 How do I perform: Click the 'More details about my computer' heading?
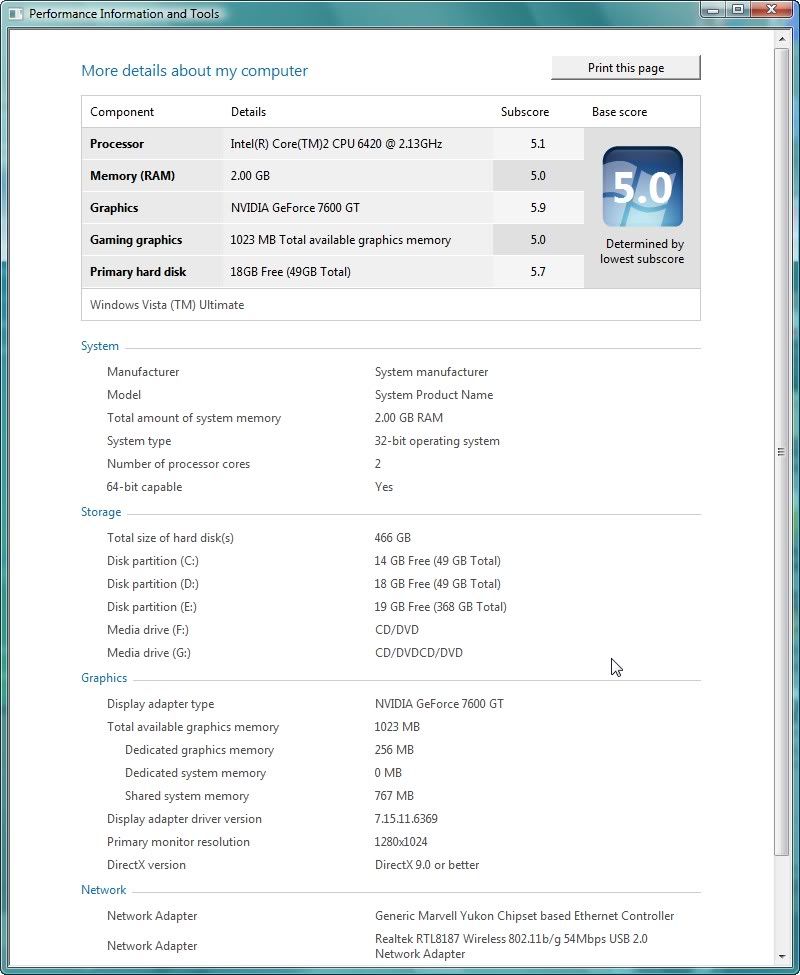click(x=194, y=71)
